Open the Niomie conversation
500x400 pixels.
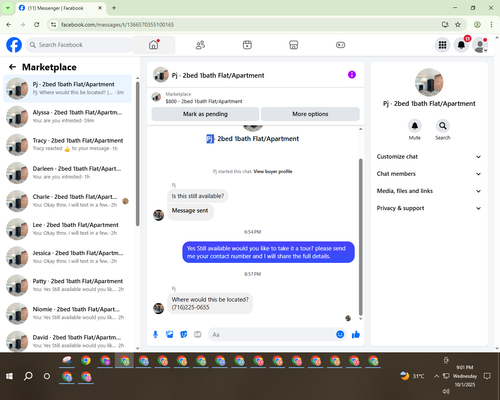click(x=67, y=314)
